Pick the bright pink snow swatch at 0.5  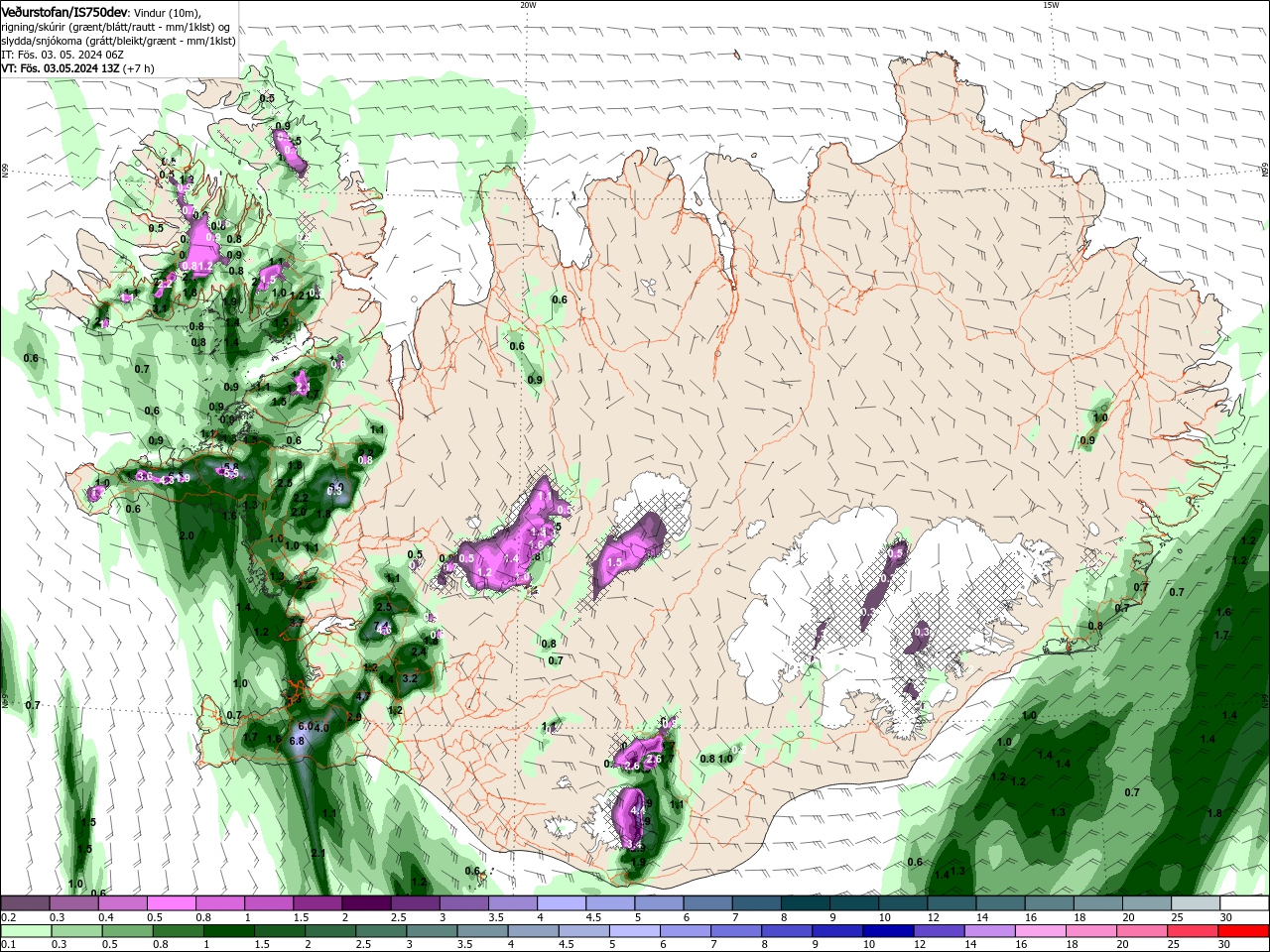click(171, 903)
